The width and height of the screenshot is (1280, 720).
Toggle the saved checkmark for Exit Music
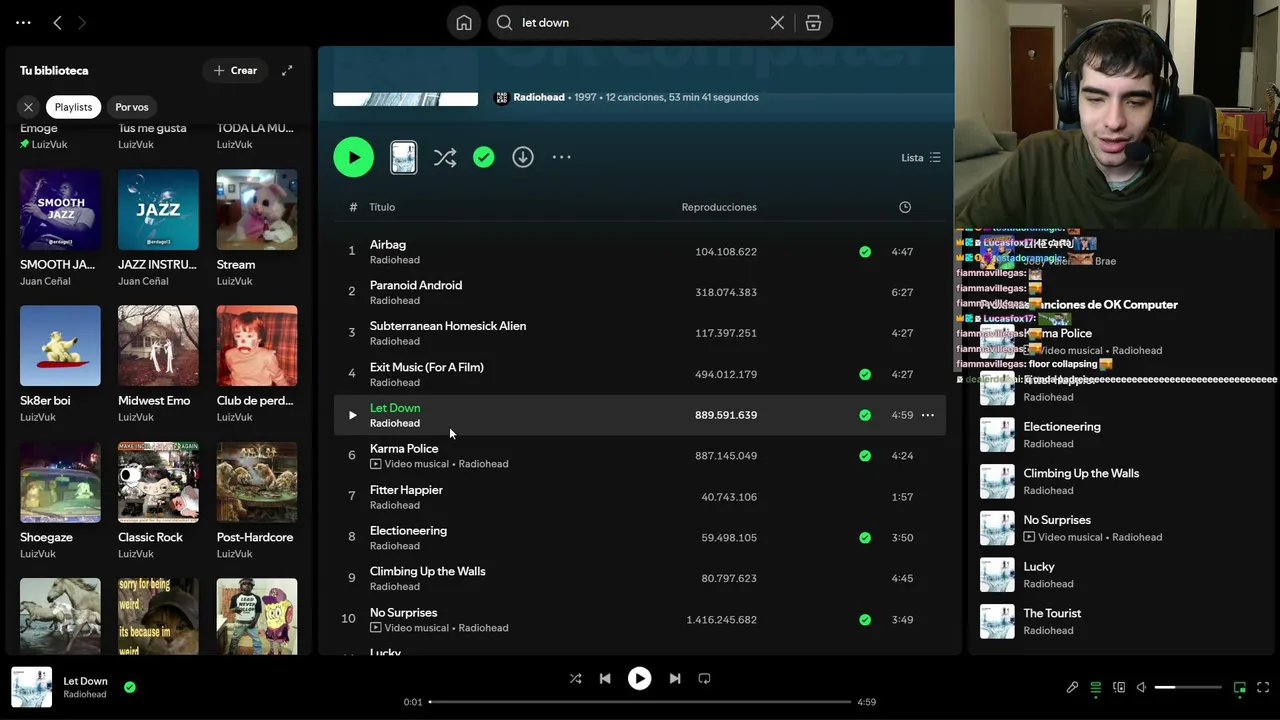[x=865, y=374]
